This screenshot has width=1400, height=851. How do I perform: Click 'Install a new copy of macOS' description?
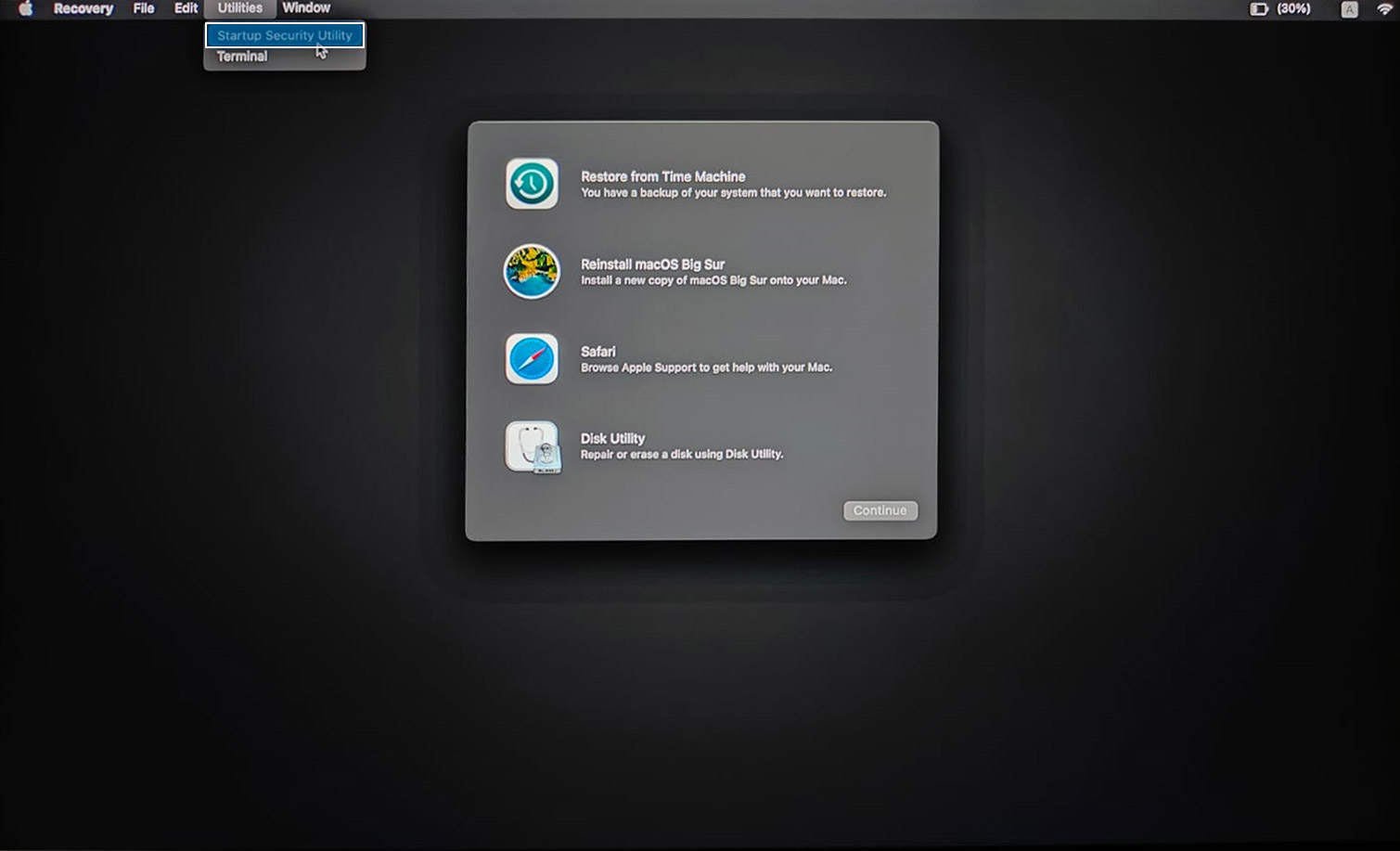pos(714,280)
